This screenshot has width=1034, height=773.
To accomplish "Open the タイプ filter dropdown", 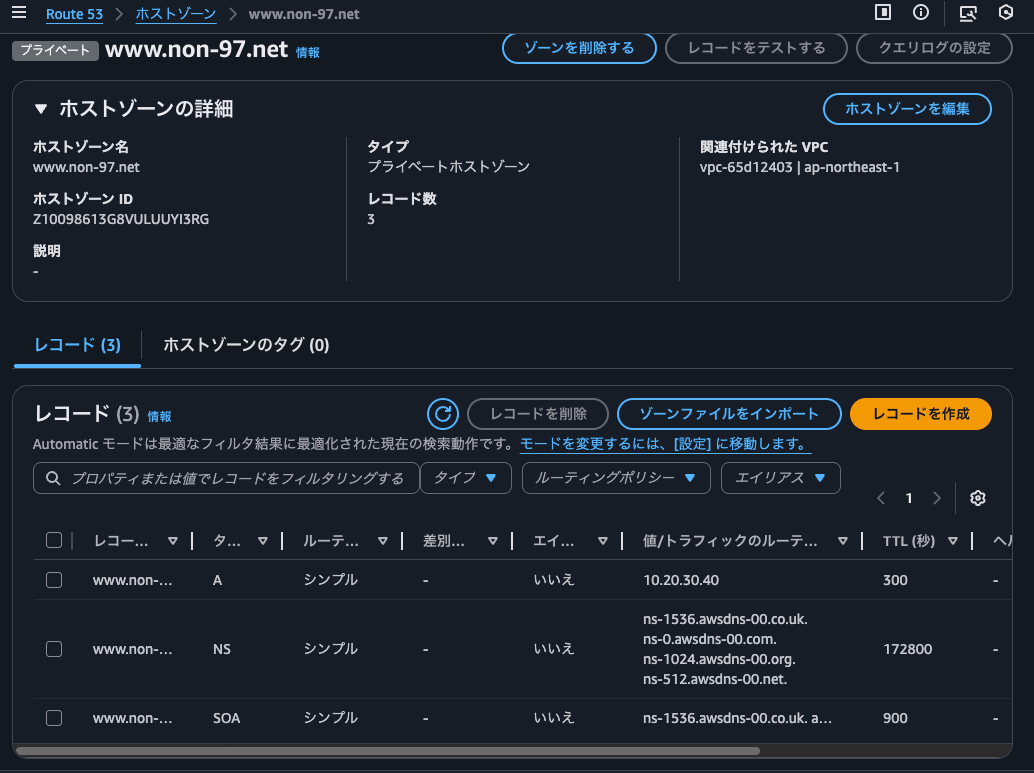I will tap(466, 478).
